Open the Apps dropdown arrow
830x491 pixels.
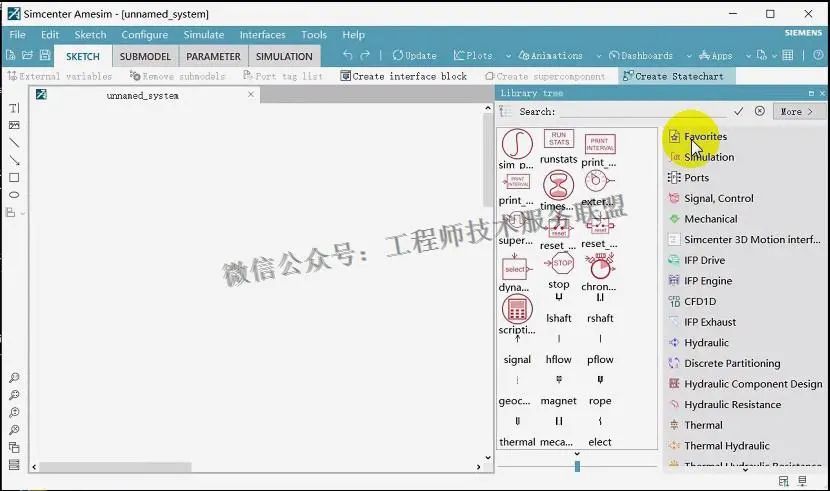tap(748, 56)
